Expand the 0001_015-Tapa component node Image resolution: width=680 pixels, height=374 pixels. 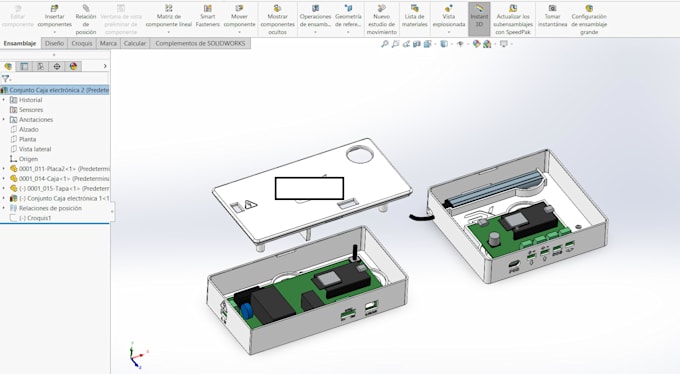click(4, 188)
